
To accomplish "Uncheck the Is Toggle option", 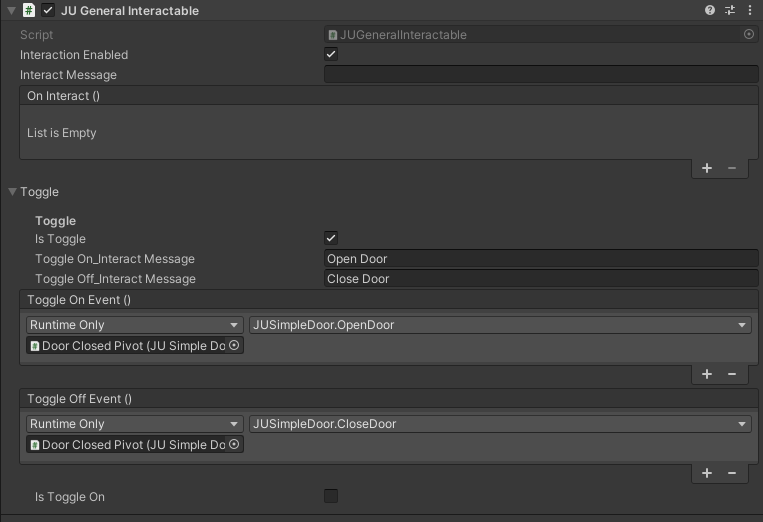I will (x=331, y=238).
